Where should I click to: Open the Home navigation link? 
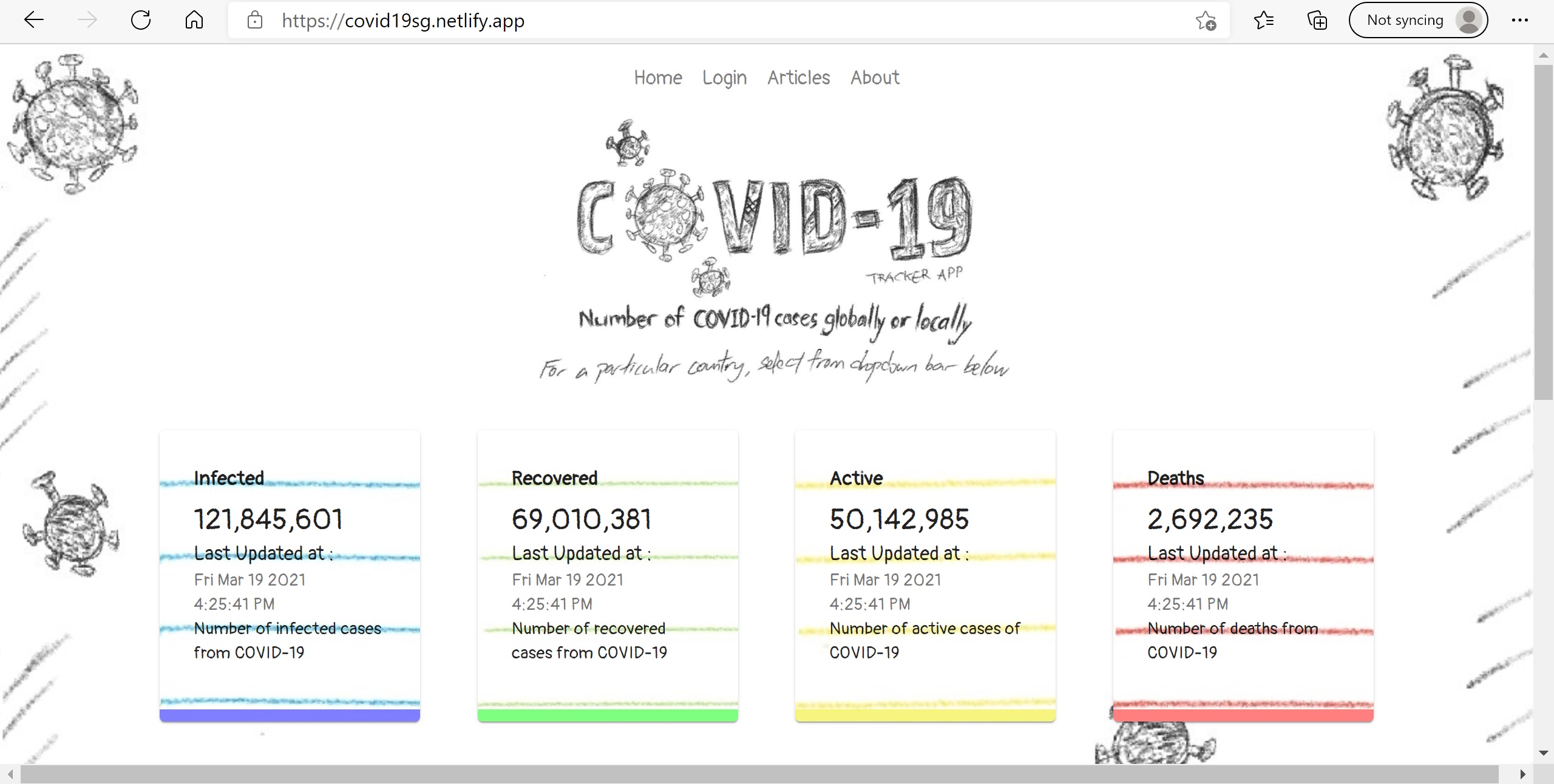(658, 78)
